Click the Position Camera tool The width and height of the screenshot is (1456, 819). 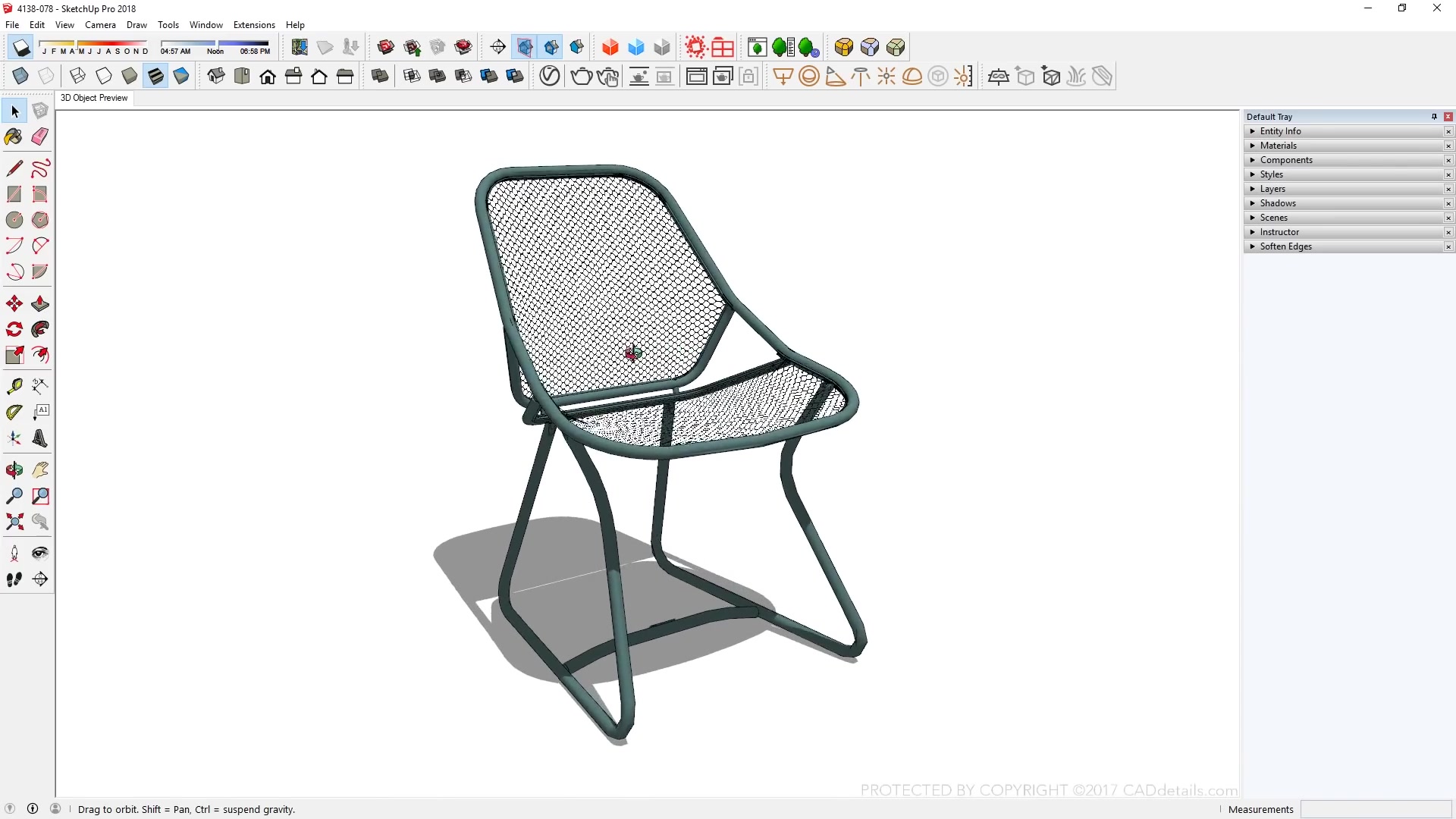pos(14,554)
